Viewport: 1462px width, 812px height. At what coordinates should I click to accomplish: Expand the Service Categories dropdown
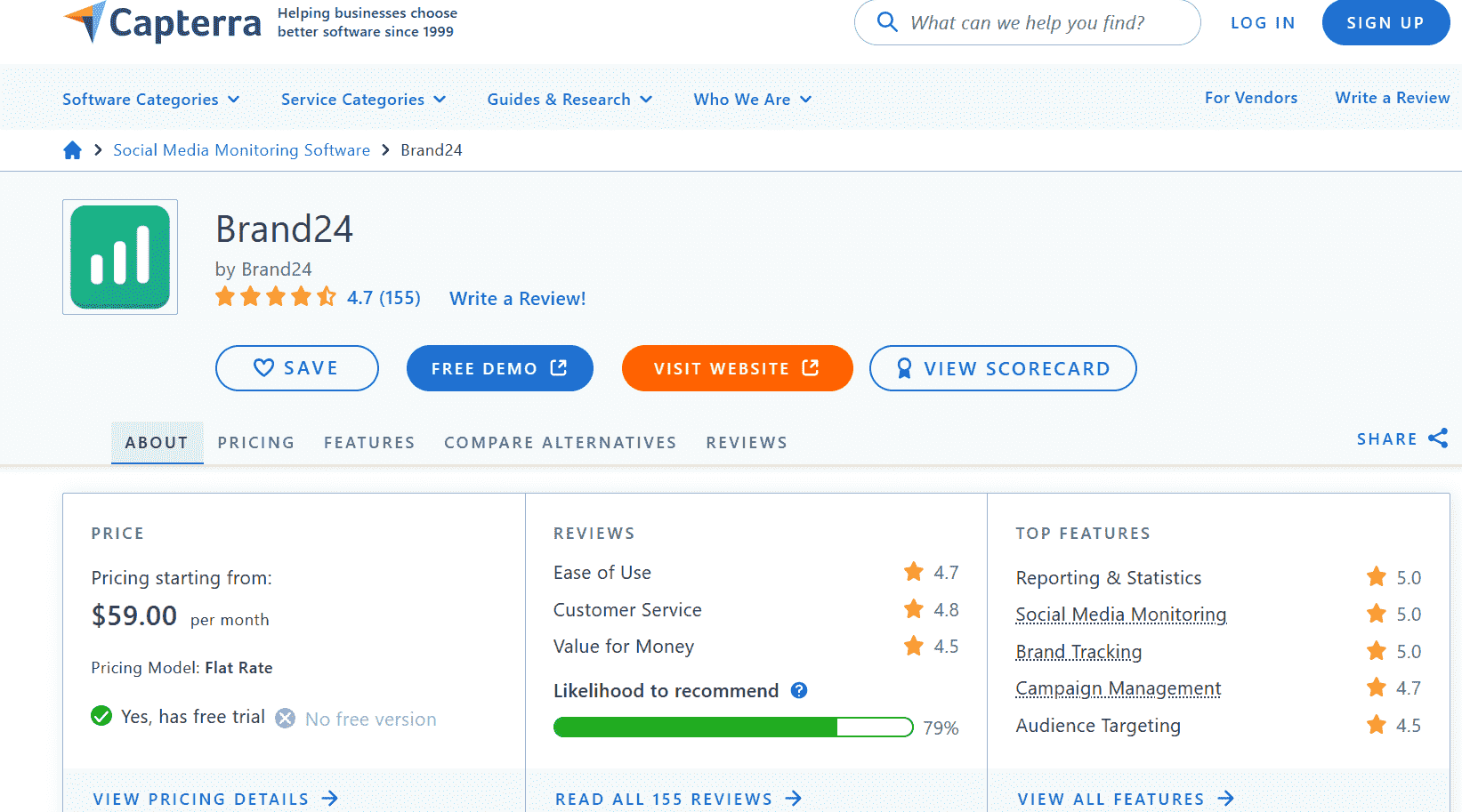point(362,99)
